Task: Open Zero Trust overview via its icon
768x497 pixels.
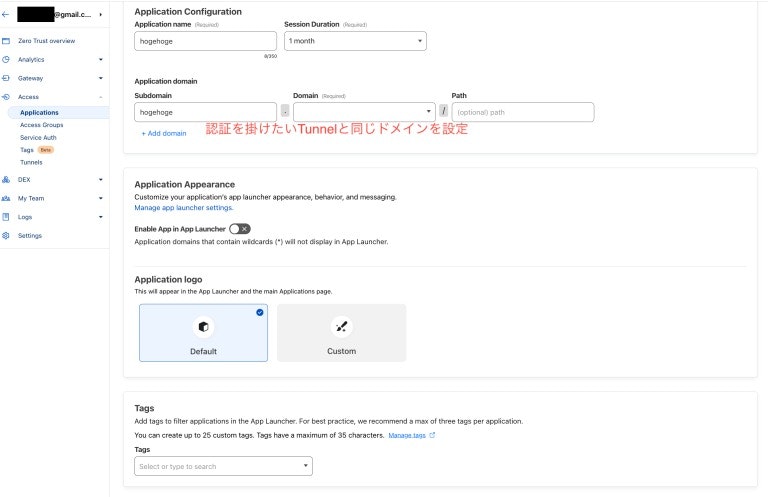Action: [6, 41]
